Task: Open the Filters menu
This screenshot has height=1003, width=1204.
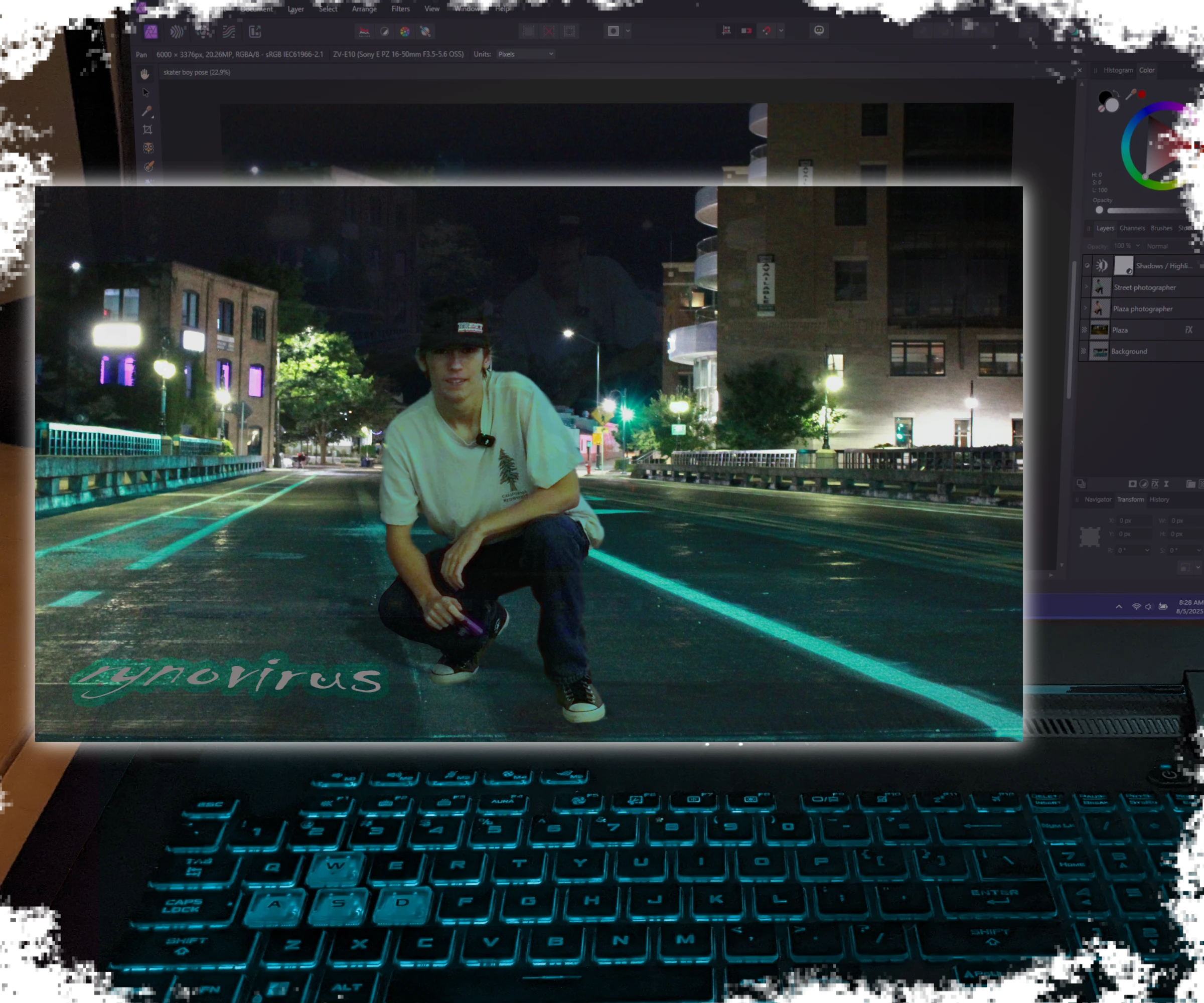Action: pyautogui.click(x=400, y=9)
